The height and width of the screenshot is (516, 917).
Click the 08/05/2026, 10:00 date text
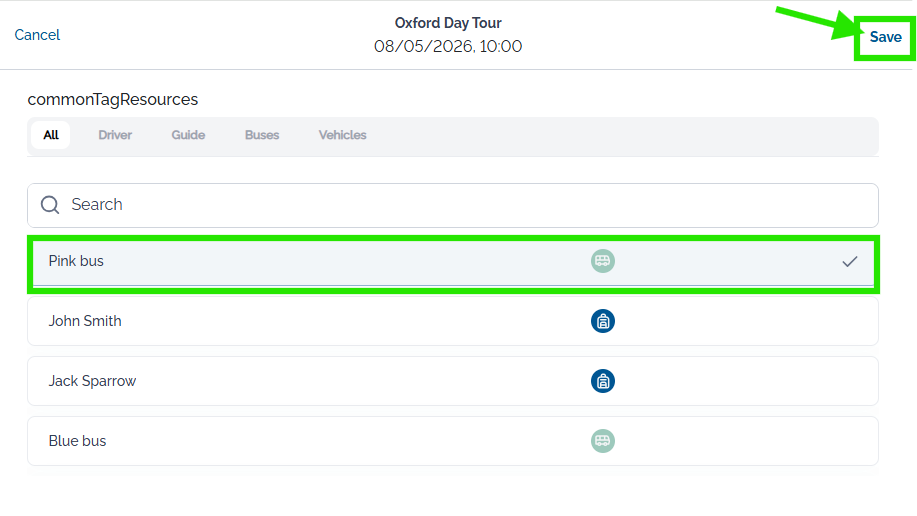[448, 46]
